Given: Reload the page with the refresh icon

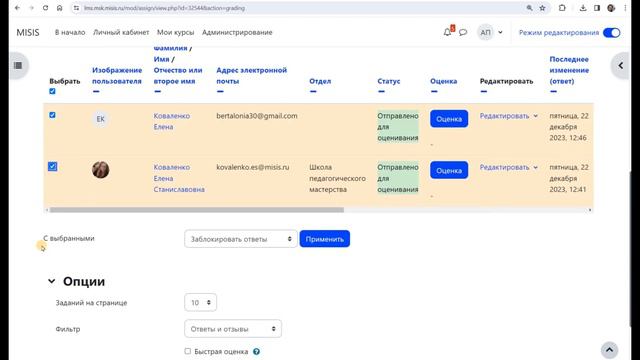Looking at the screenshot, I should [45, 8].
